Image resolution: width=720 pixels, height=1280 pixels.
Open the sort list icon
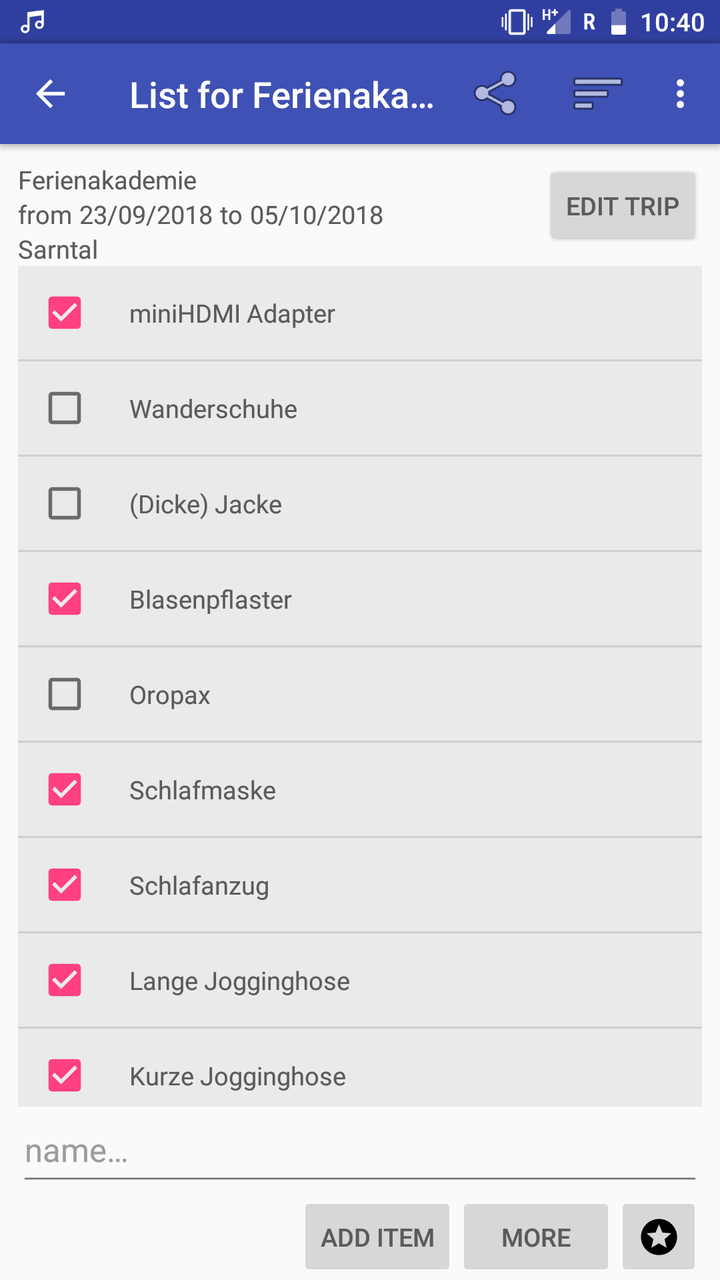tap(597, 94)
